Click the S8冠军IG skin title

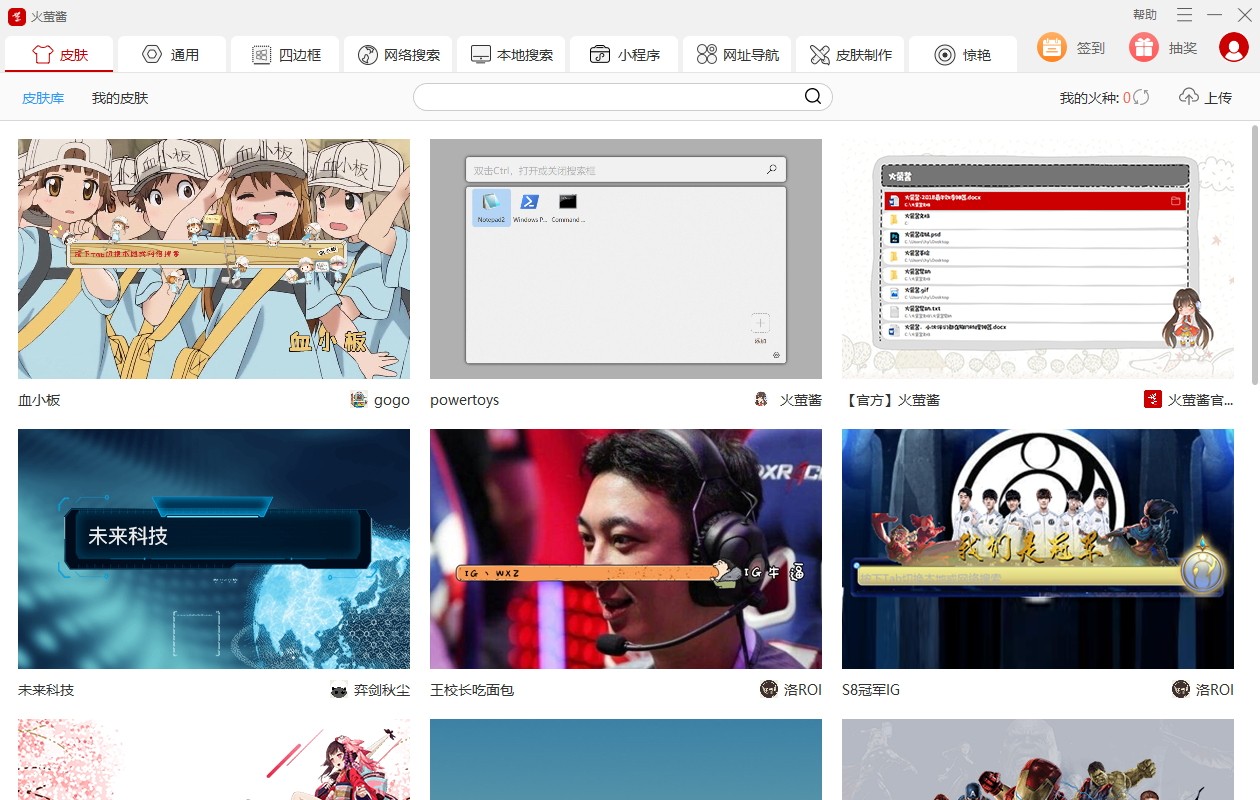click(870, 690)
